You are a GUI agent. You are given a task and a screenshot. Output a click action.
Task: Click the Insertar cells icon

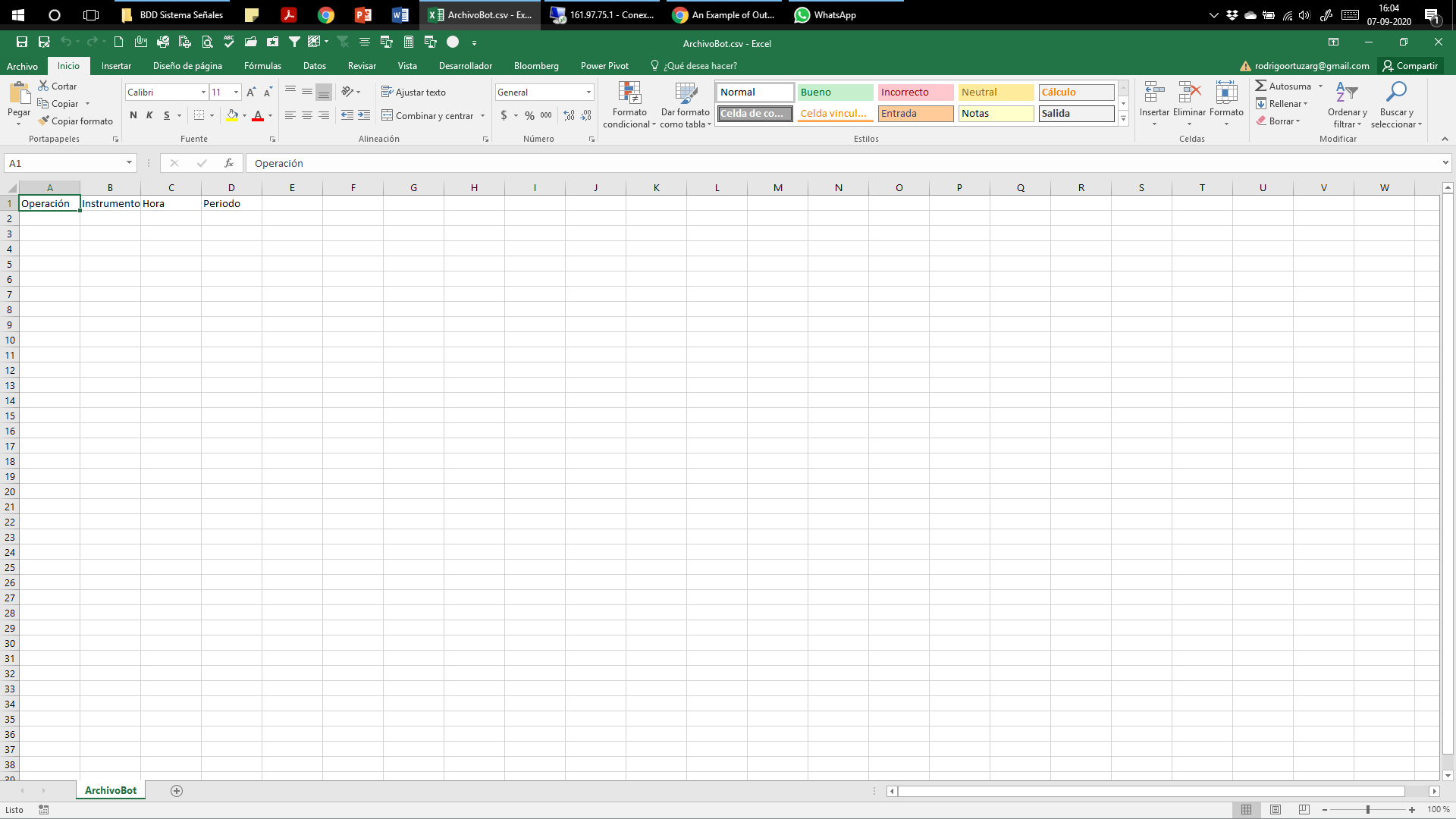tap(1154, 93)
